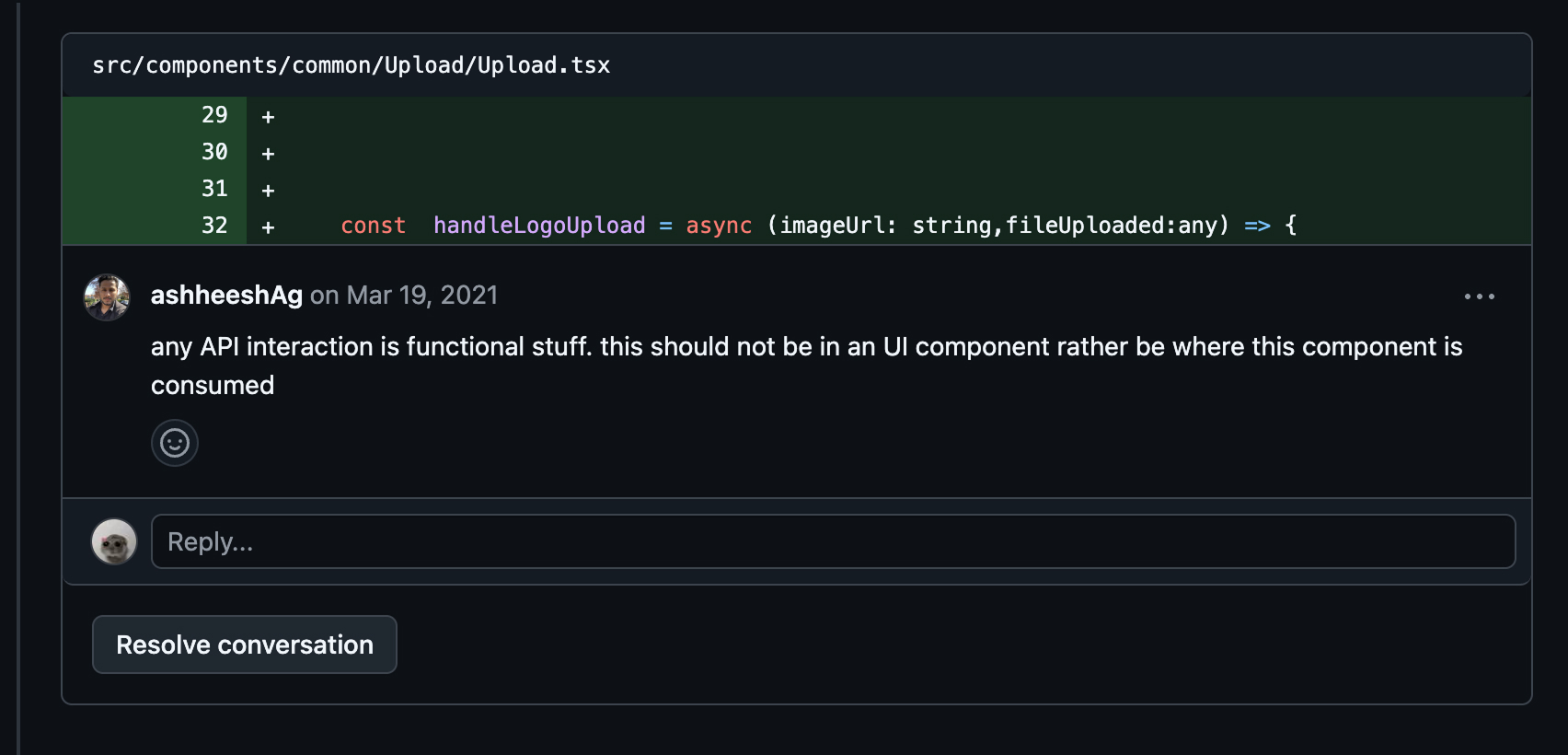This screenshot has width=1568, height=755.
Task: Select line number 29 in the diff
Action: pyautogui.click(x=214, y=115)
